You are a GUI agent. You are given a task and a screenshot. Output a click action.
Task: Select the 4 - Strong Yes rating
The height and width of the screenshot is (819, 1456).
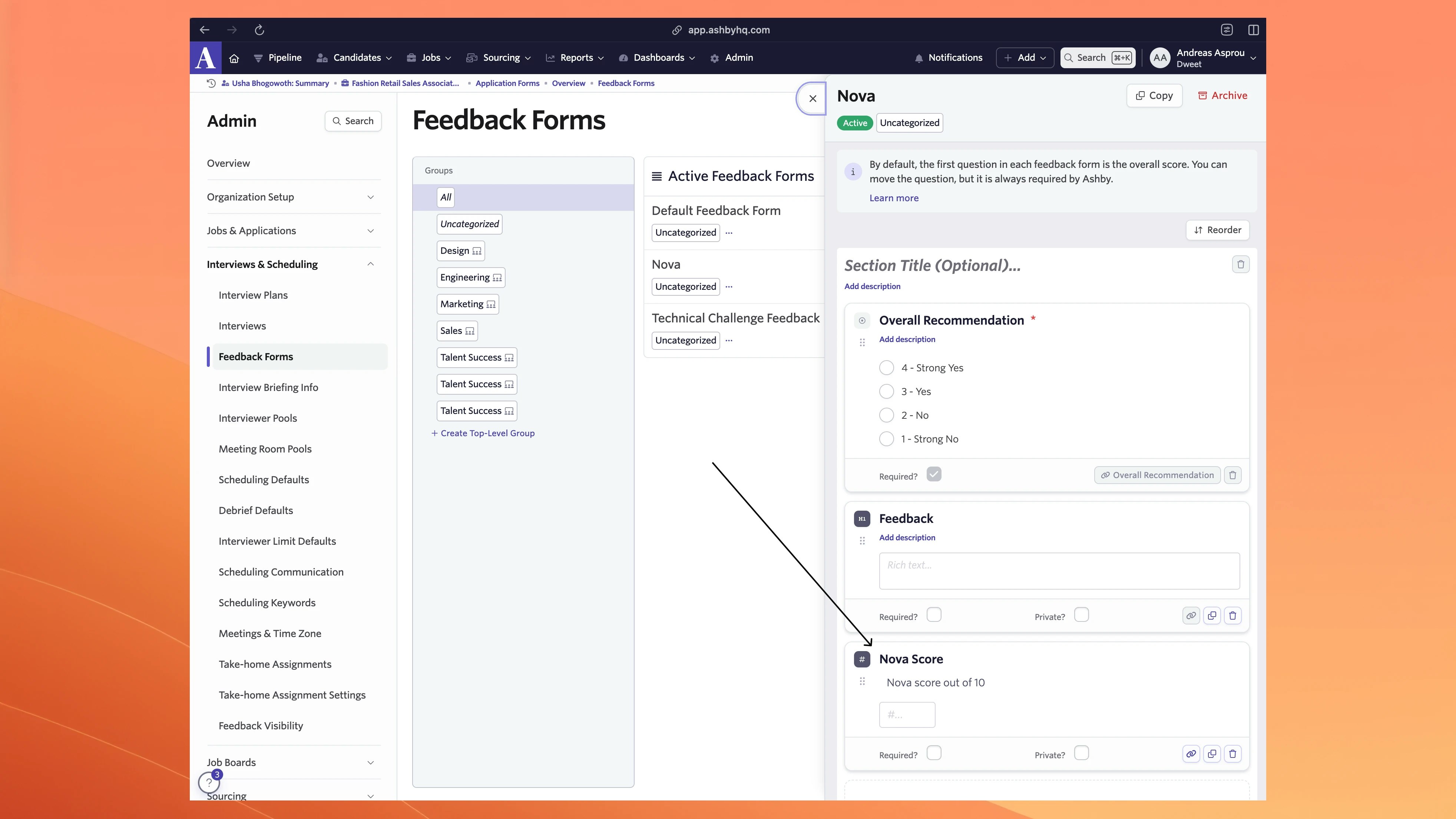click(887, 367)
